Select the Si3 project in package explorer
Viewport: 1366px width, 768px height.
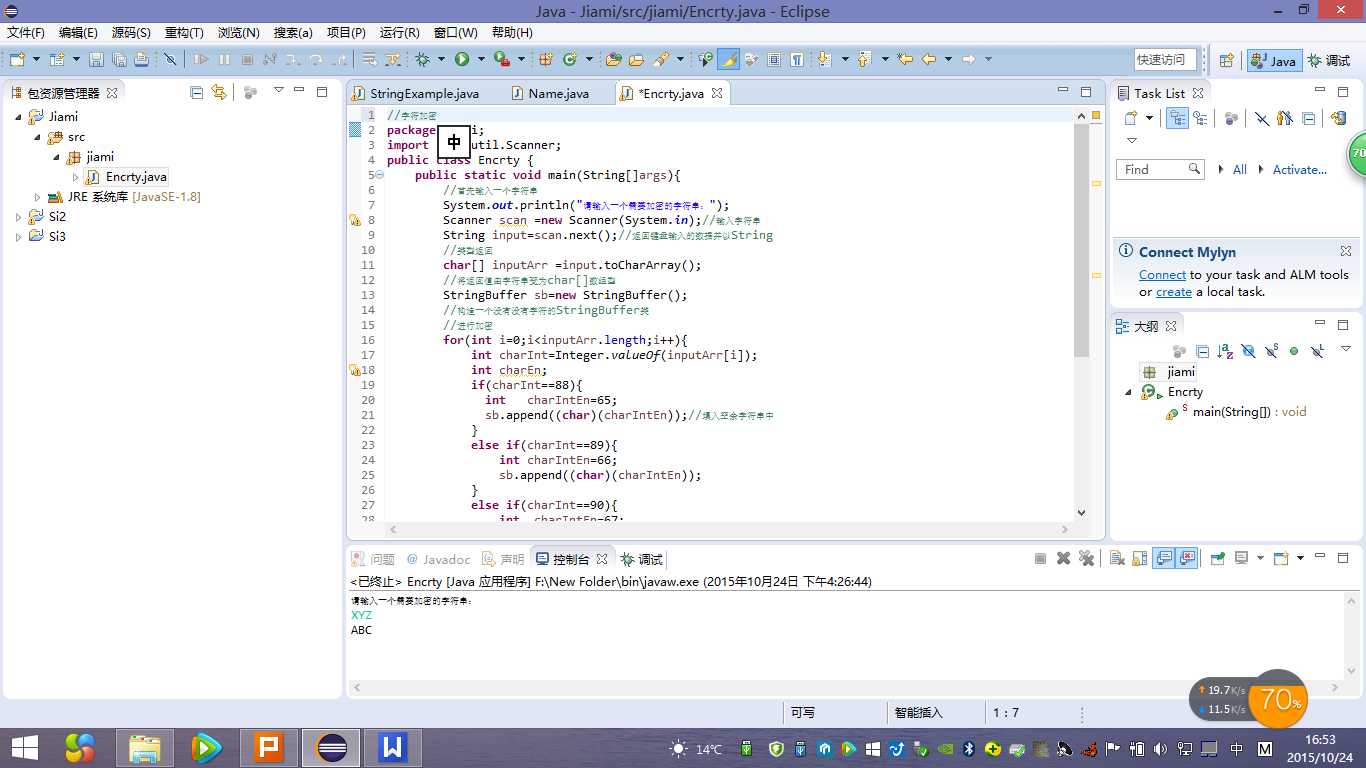pos(47,237)
